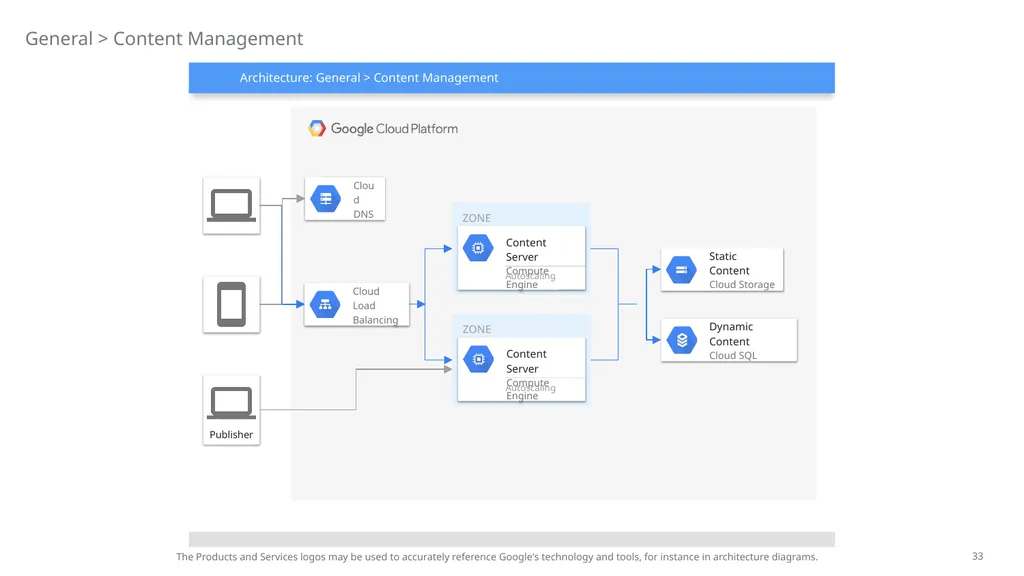Click the Cloud SQL hexagon icon
The width and height of the screenshot is (1024, 576).
pyautogui.click(x=682, y=340)
